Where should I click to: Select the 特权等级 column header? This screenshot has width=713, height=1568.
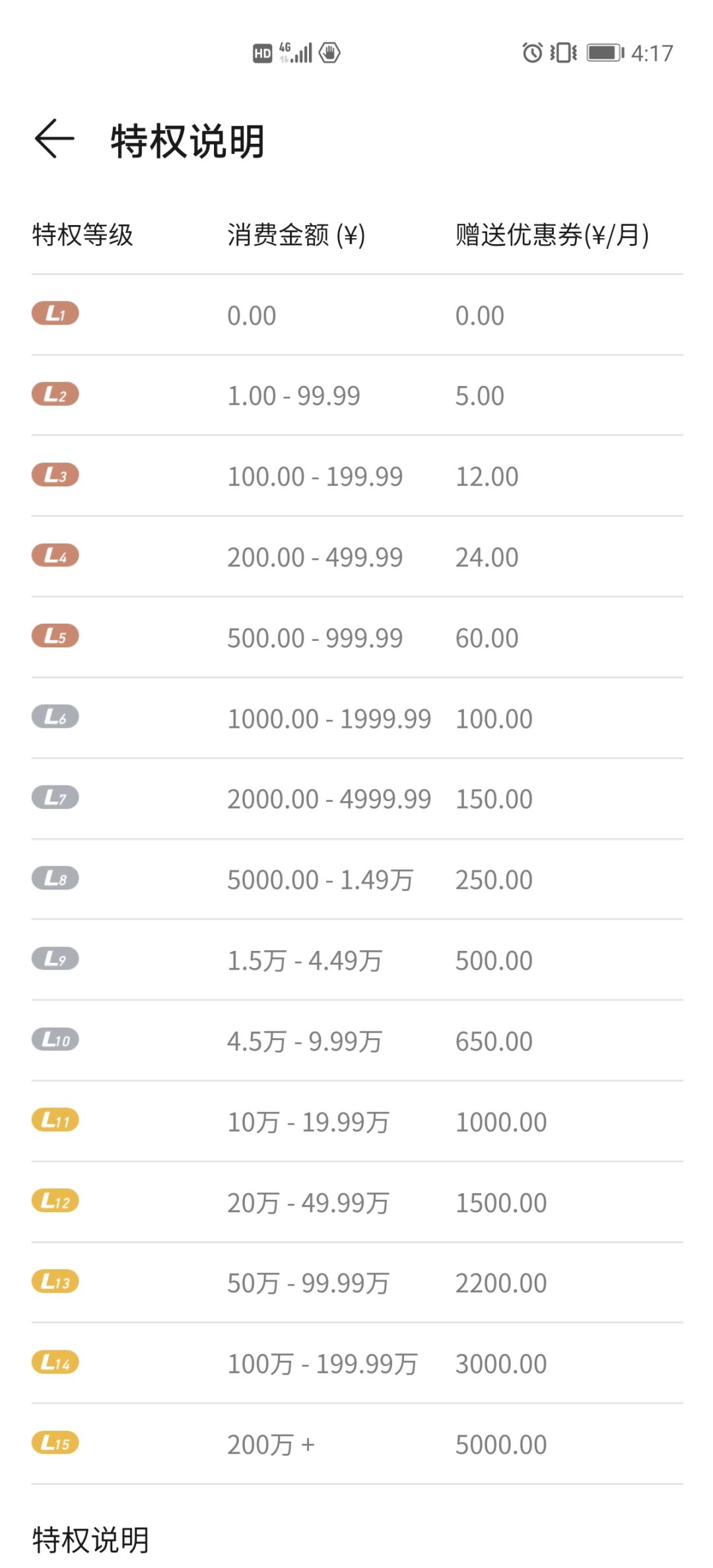(x=83, y=235)
